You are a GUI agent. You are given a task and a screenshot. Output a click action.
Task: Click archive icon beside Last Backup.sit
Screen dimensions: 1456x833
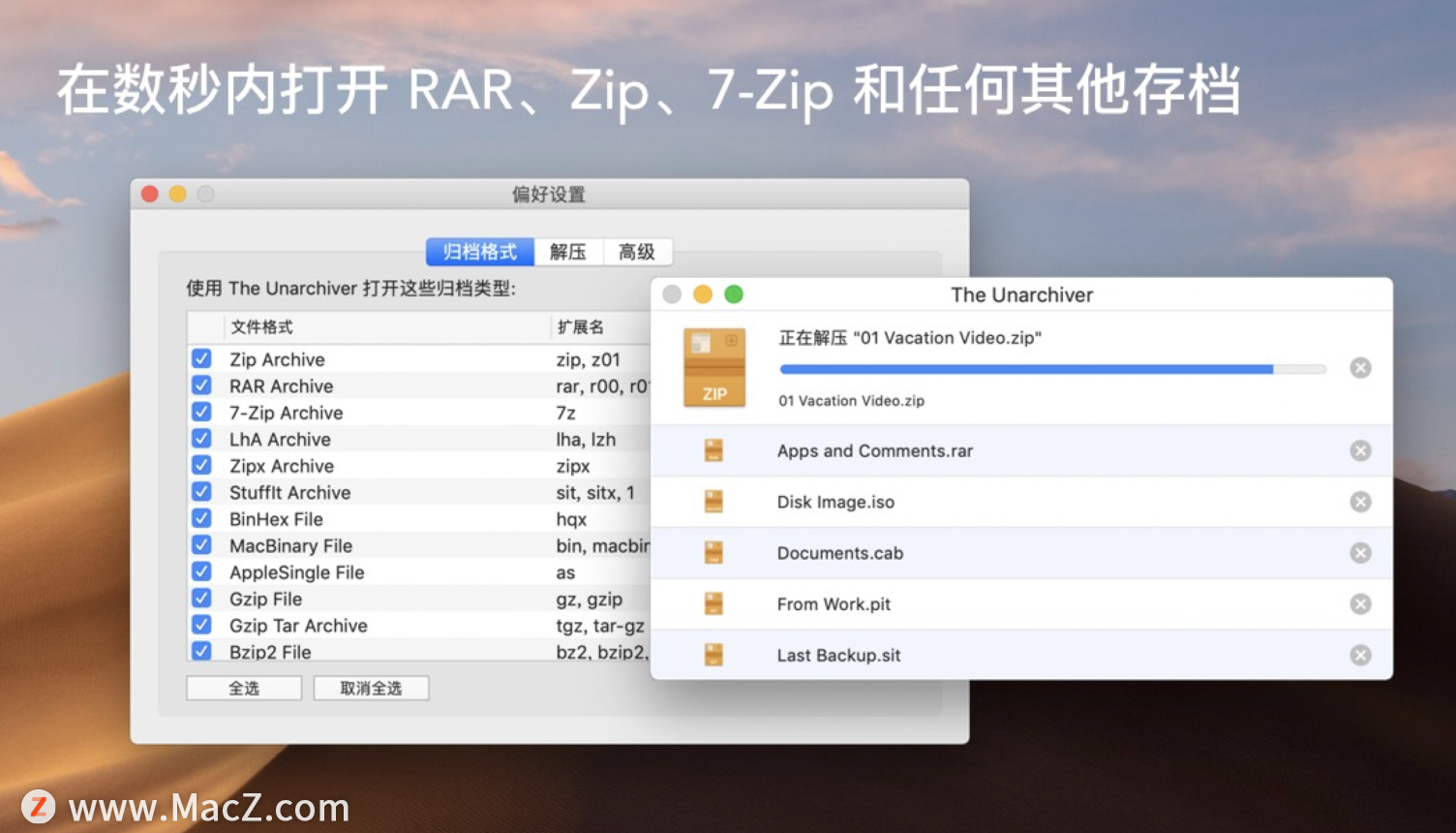tap(713, 656)
